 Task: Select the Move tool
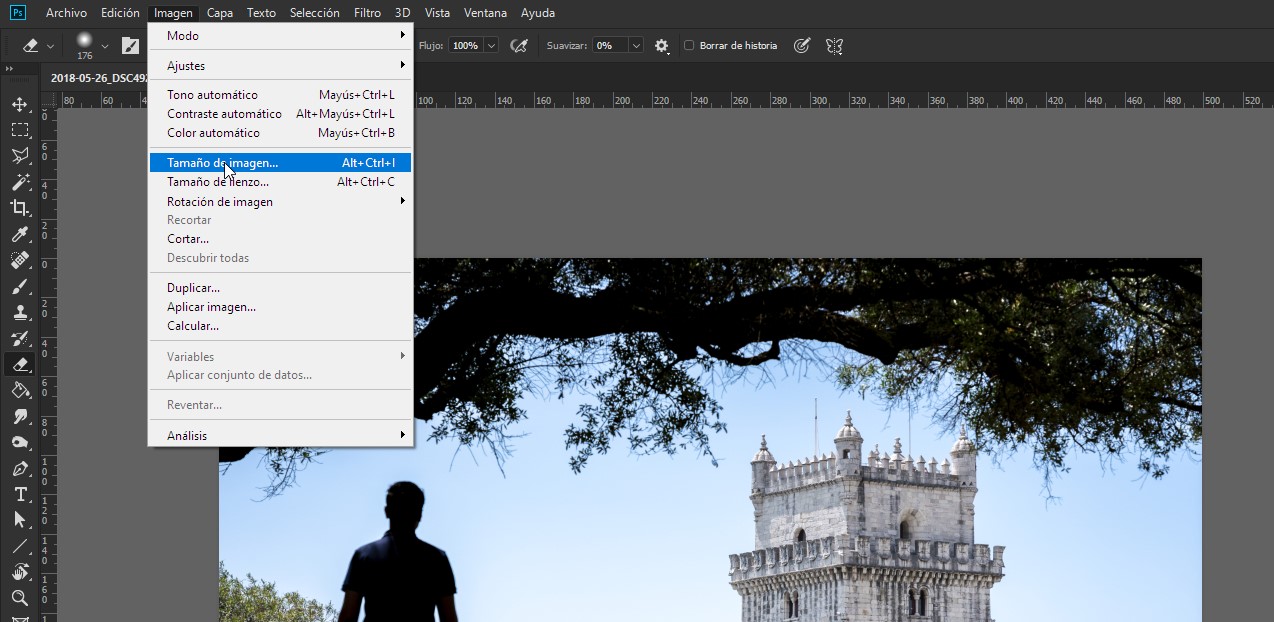pyautogui.click(x=19, y=105)
